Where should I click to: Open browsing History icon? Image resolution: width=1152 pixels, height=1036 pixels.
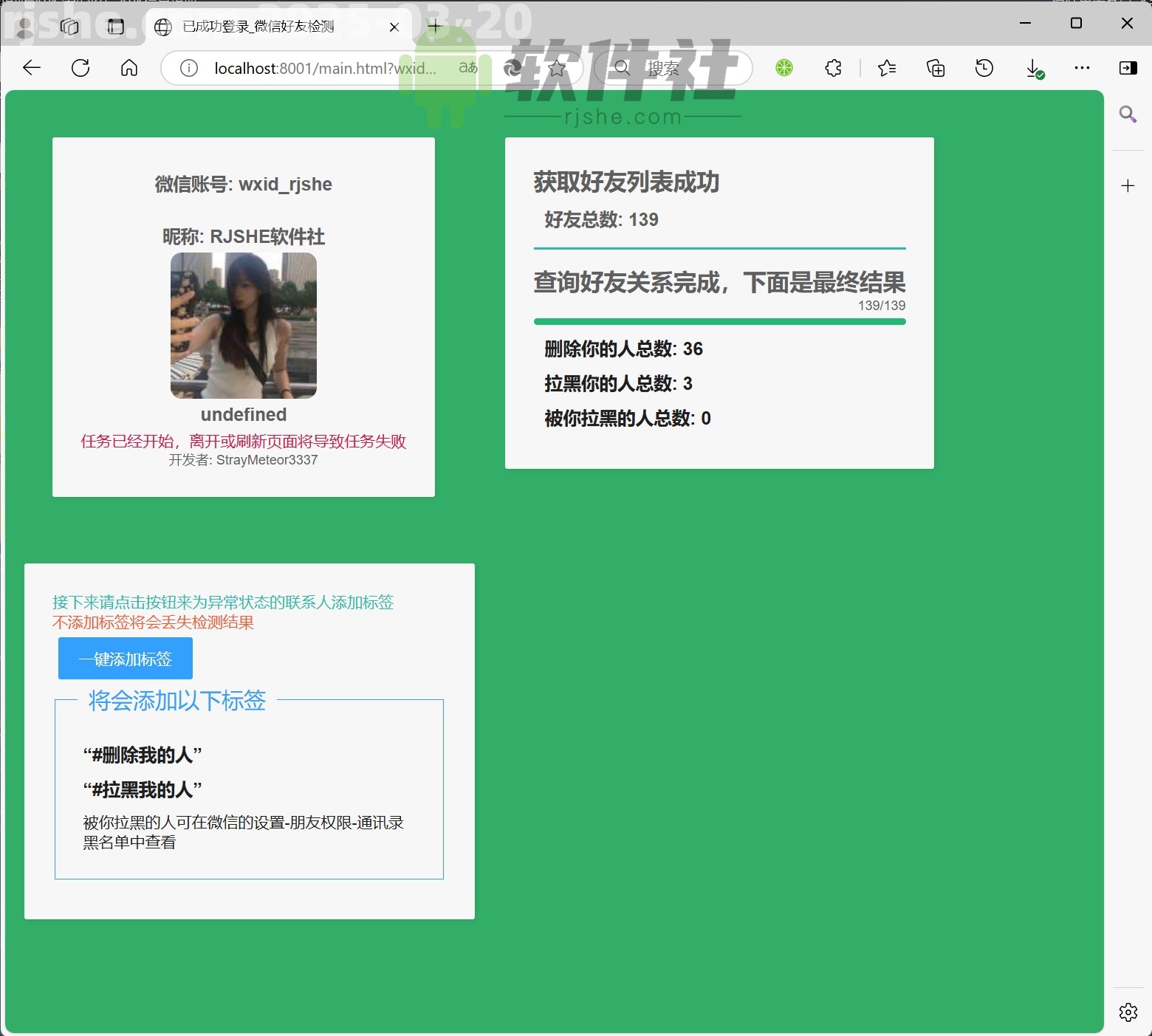pos(983,68)
